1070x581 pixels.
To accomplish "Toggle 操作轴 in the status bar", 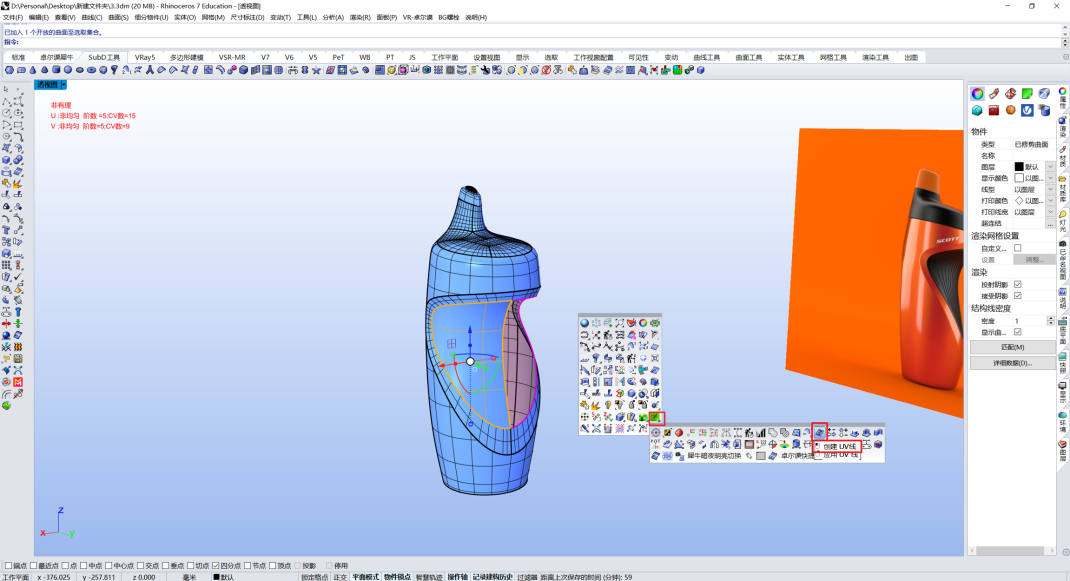I will (457, 577).
